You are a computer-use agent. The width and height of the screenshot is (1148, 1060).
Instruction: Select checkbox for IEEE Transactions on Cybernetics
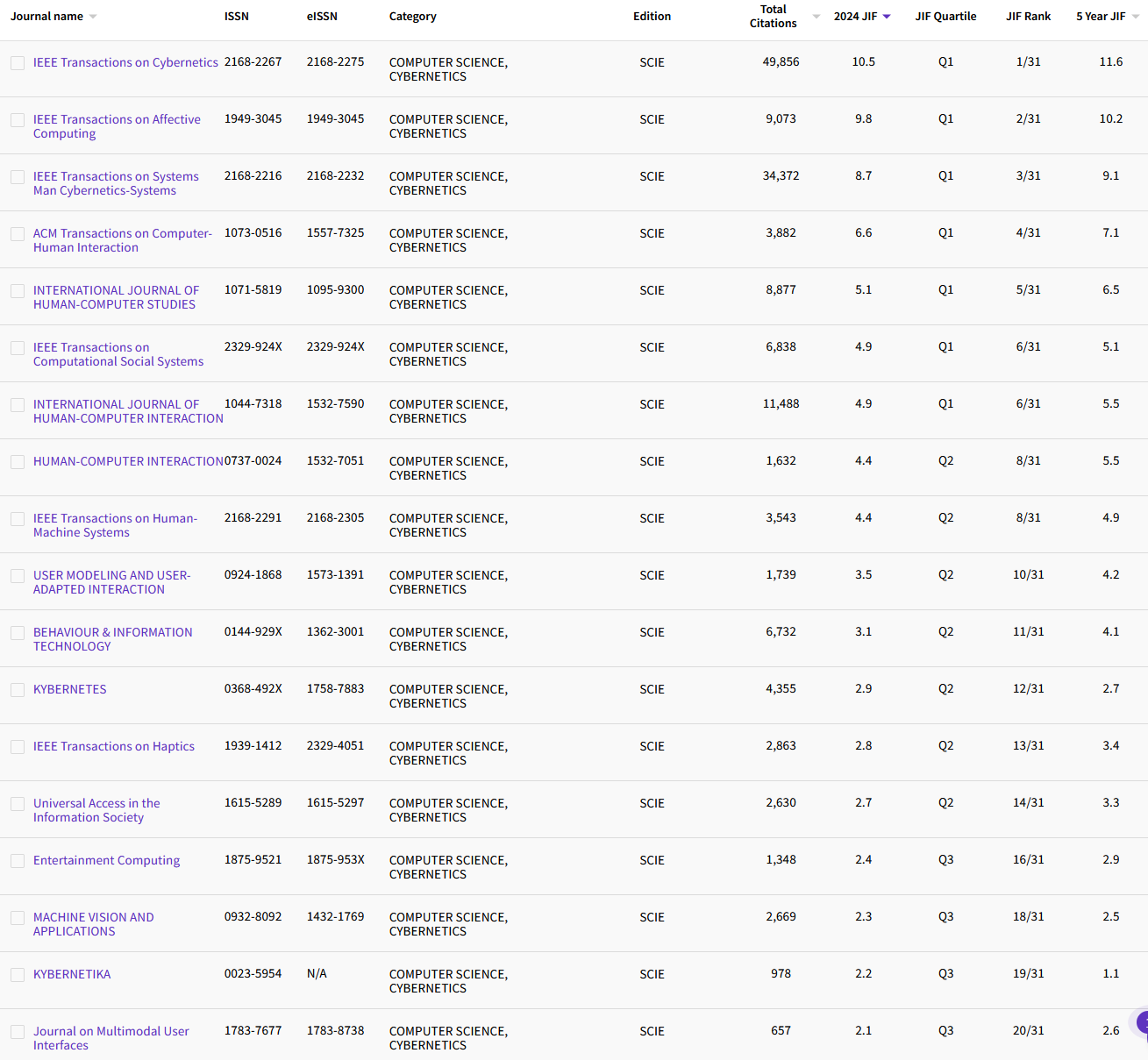[x=18, y=62]
